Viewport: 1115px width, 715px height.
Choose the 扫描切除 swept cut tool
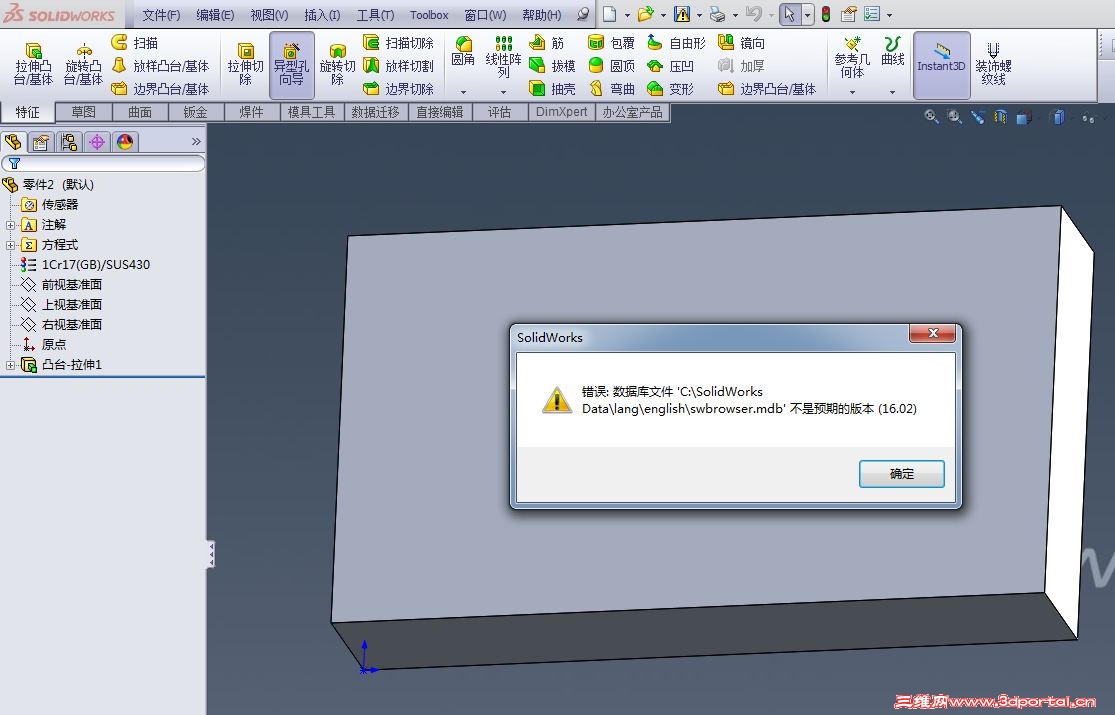(x=398, y=43)
